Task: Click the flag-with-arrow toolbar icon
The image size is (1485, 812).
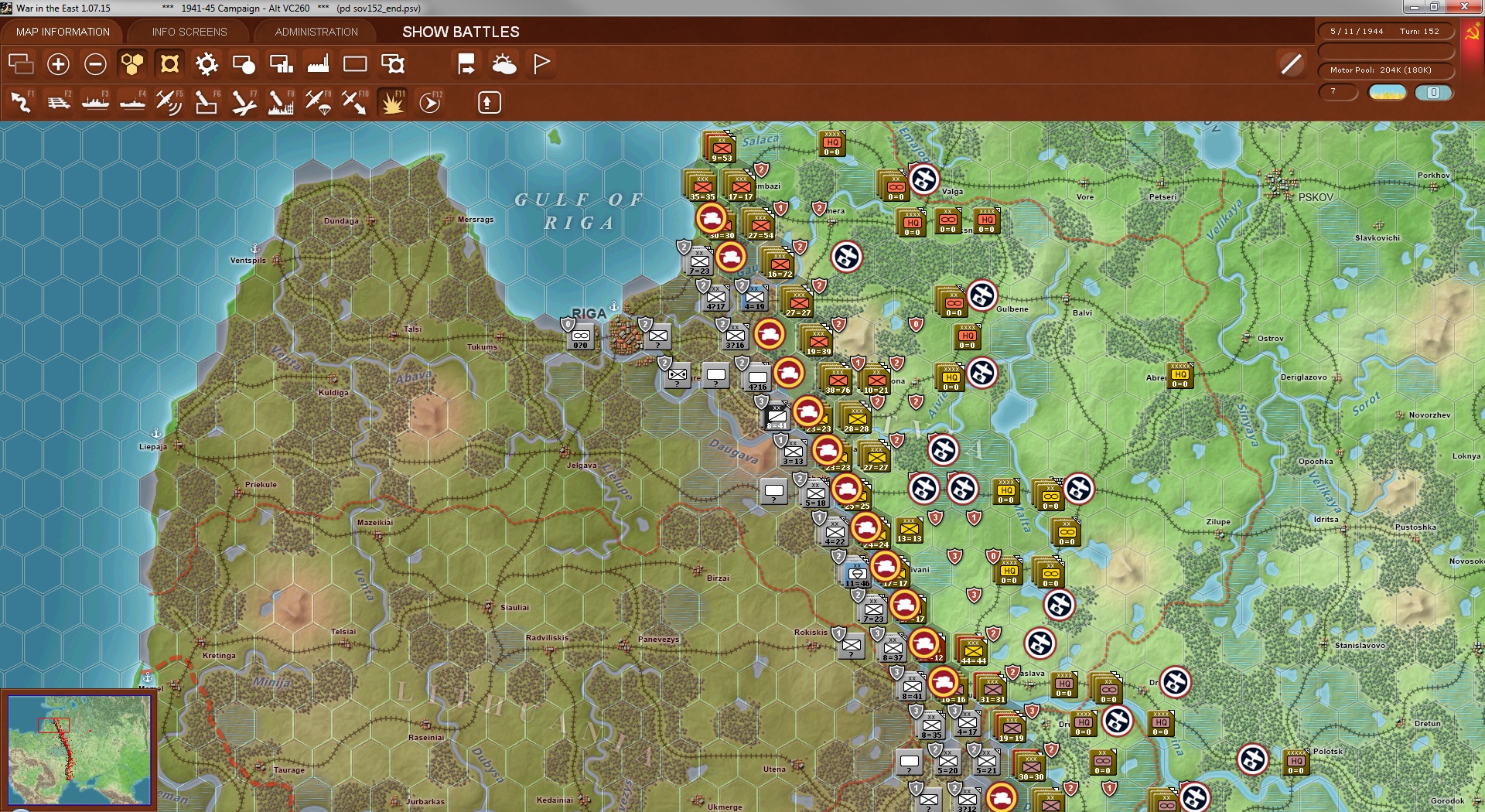Action: click(466, 64)
